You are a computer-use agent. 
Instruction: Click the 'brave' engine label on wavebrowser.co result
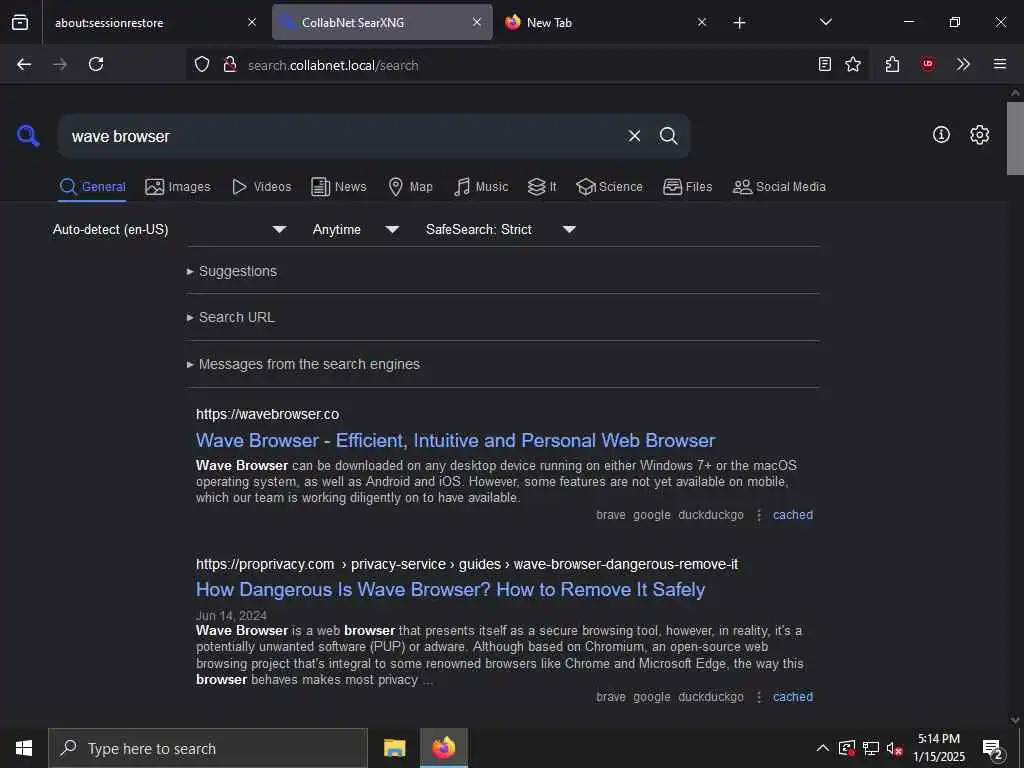[611, 515]
